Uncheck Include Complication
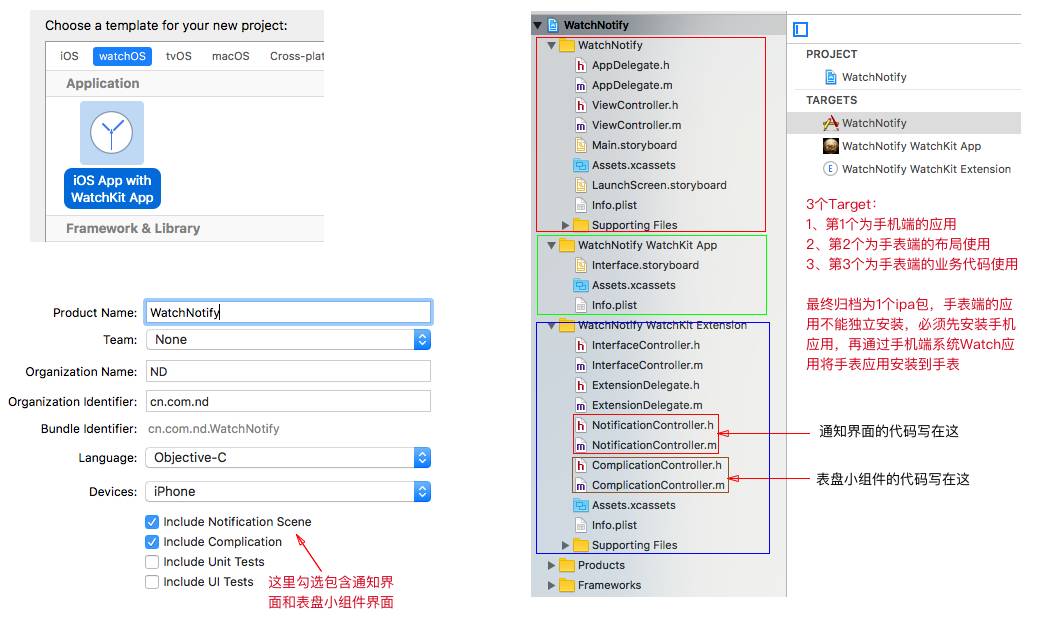 click(x=152, y=542)
